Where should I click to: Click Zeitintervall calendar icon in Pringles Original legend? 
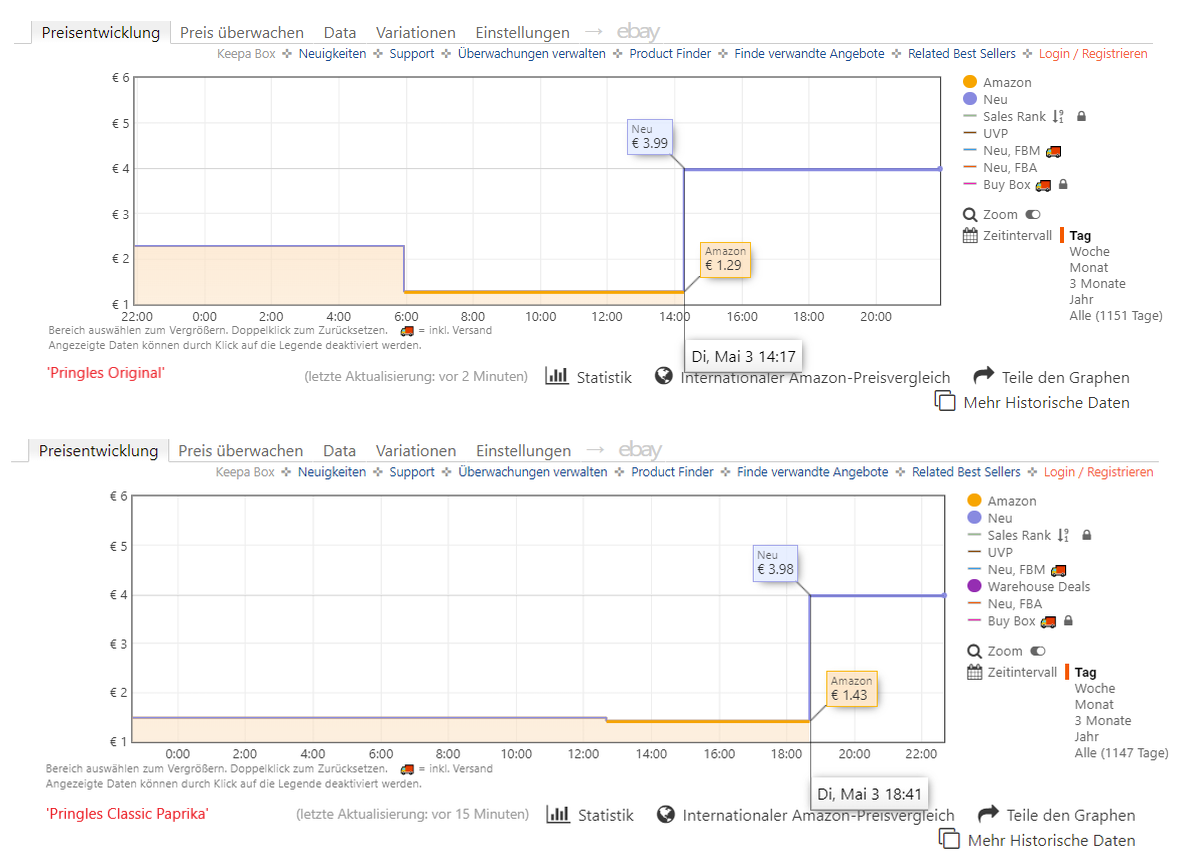tap(970, 236)
